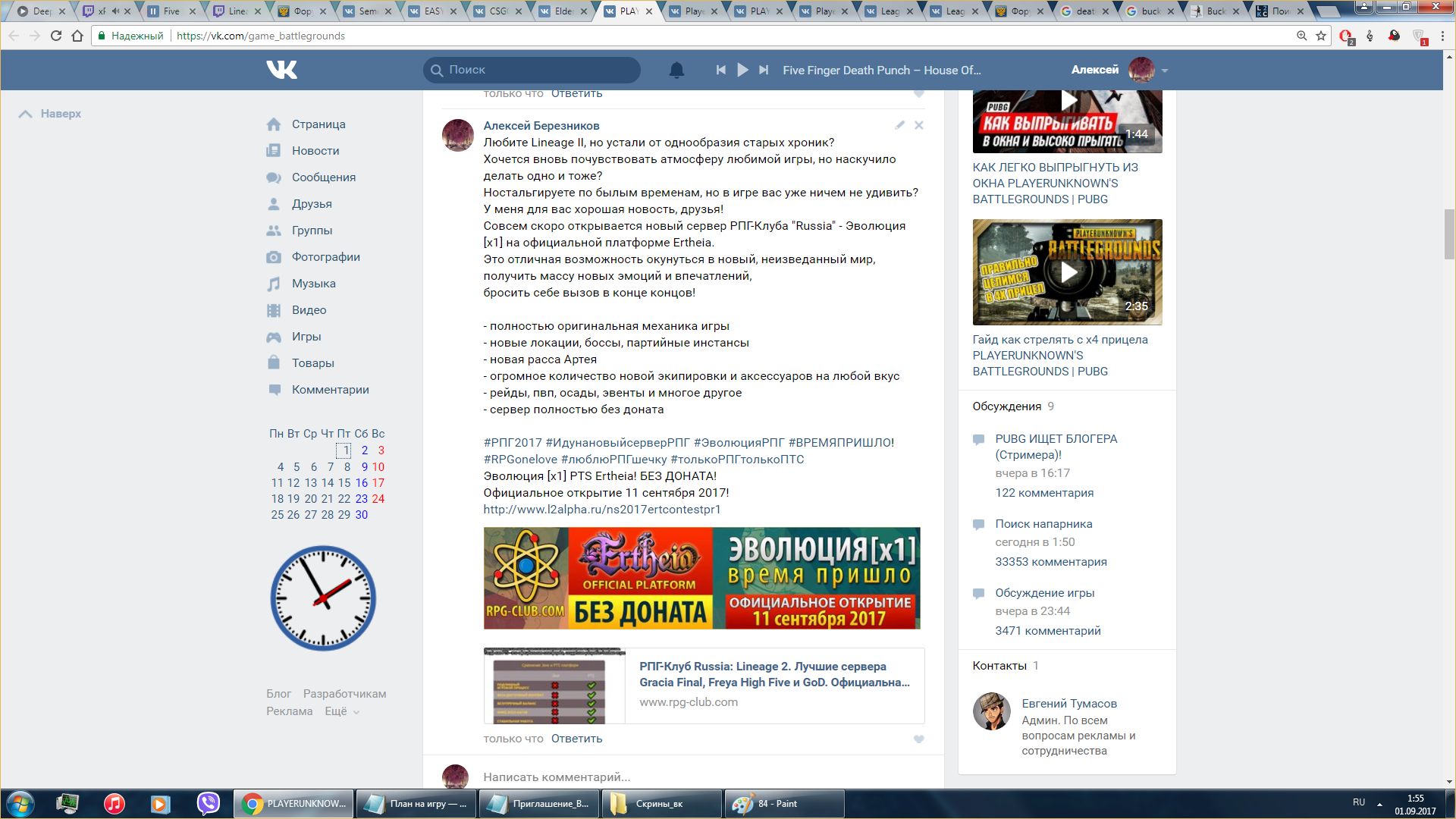Click hashtag #РПГ2017

(x=513, y=443)
